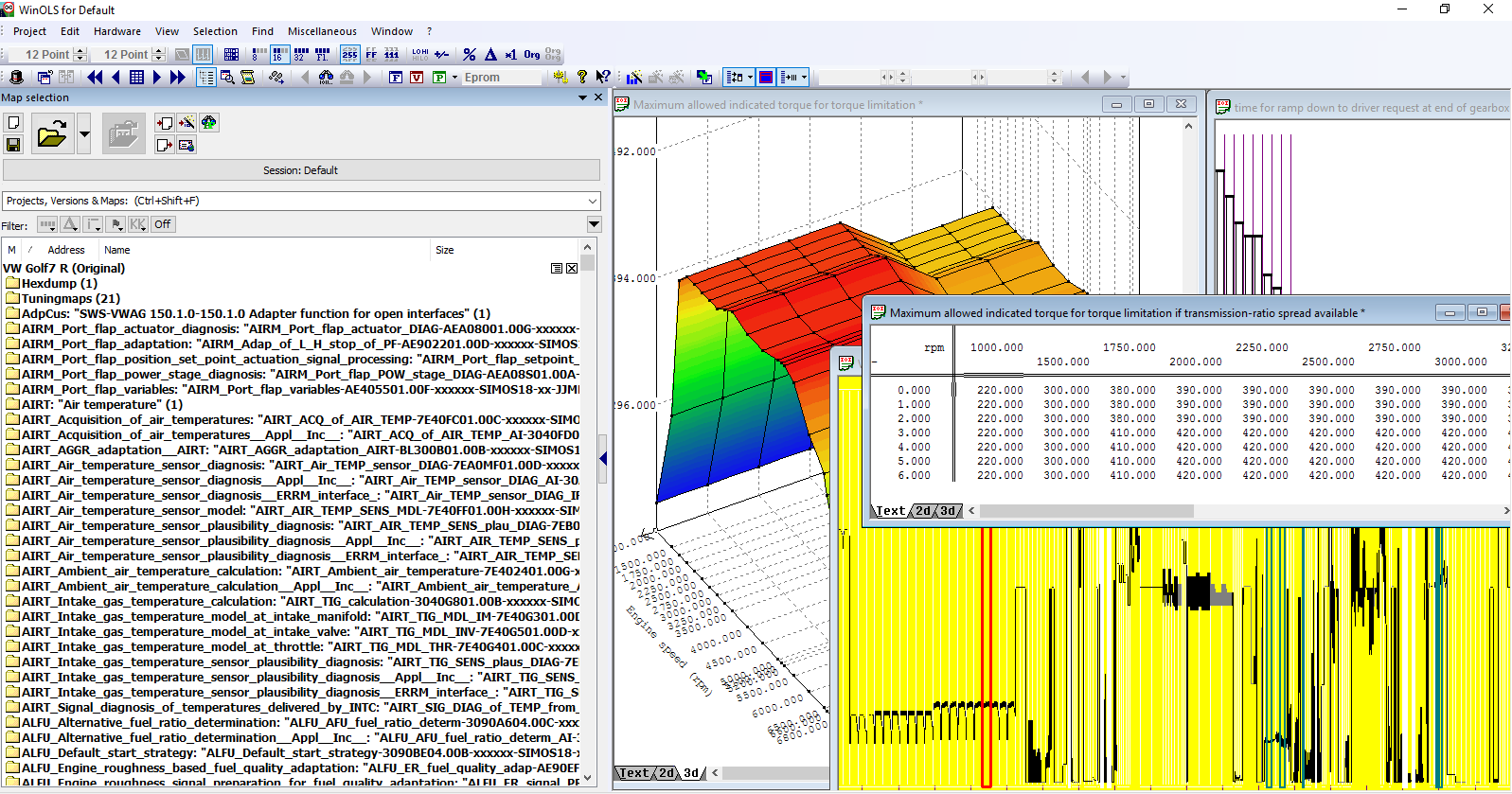Screen dimensions: 1512x794
Task: Toggle 16-bit data width mode
Action: point(279,55)
